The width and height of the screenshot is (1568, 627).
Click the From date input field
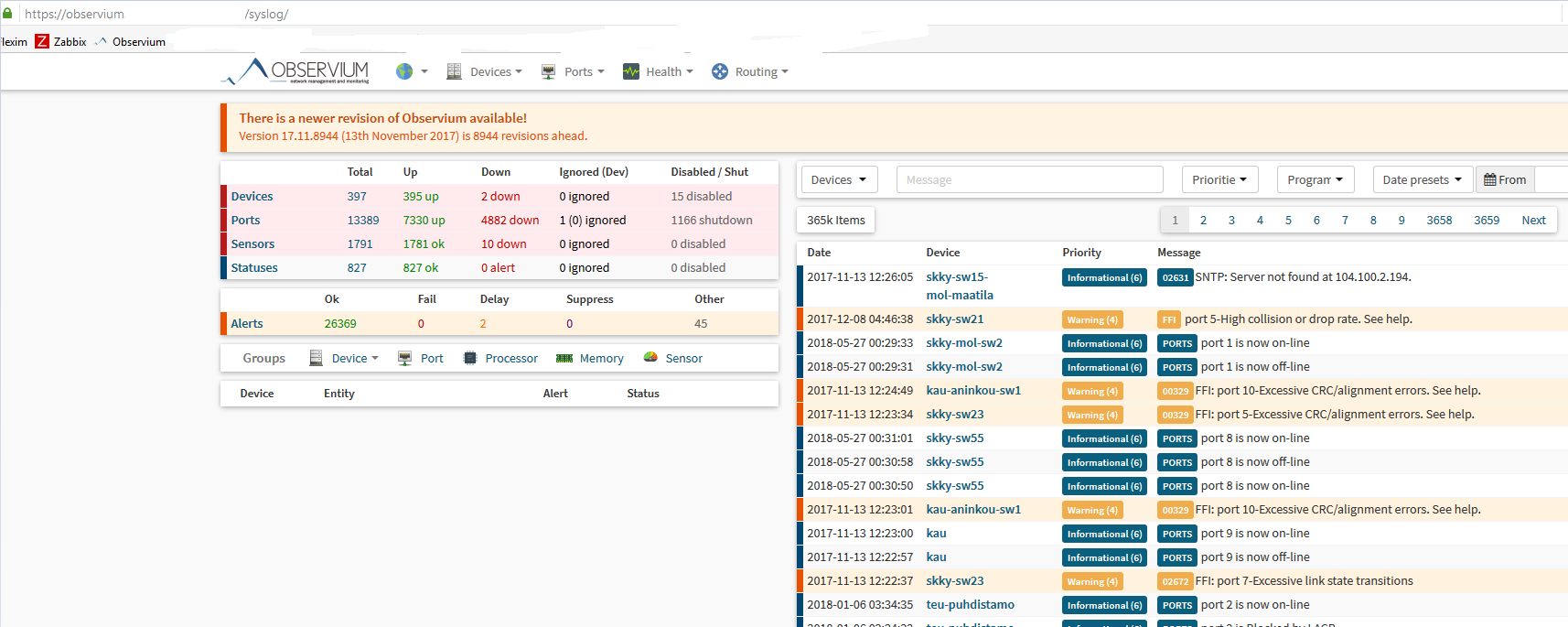point(1552,179)
